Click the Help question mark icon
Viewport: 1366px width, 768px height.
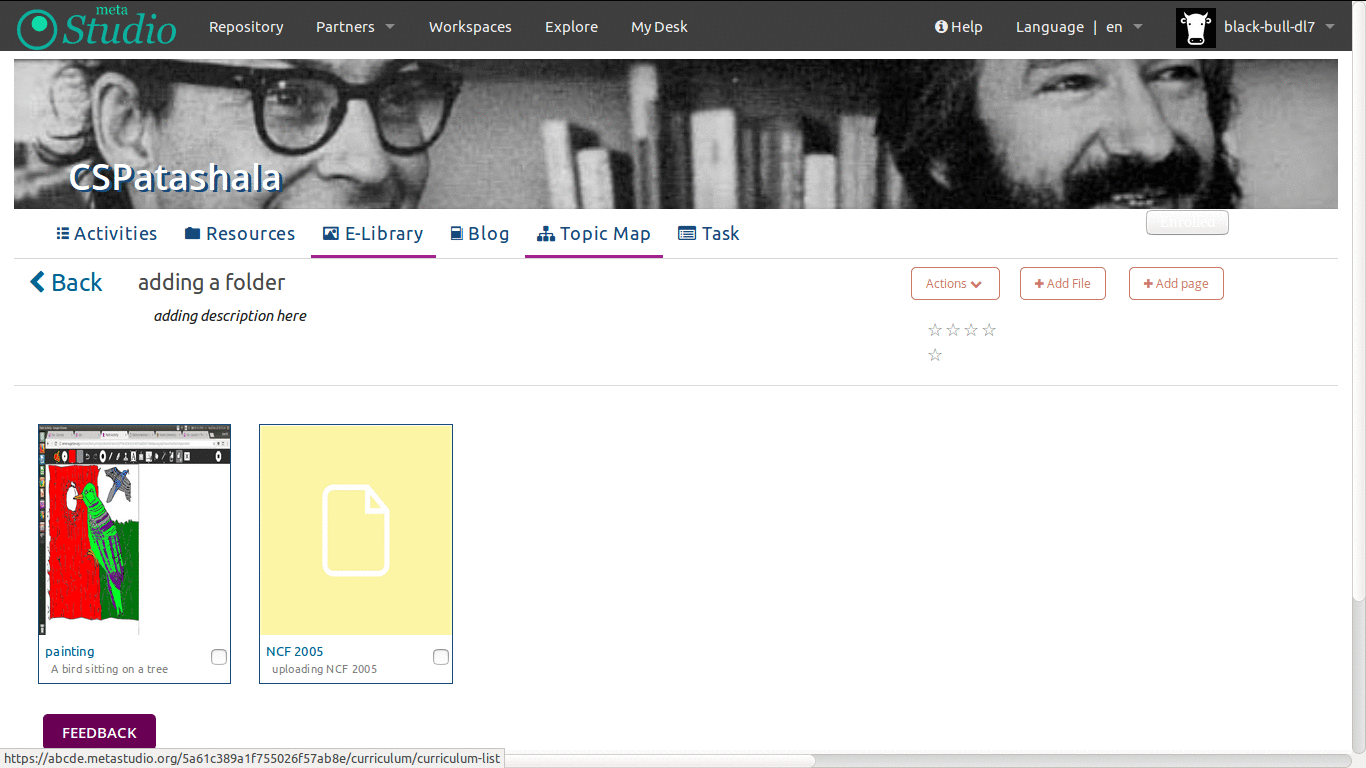click(x=941, y=27)
